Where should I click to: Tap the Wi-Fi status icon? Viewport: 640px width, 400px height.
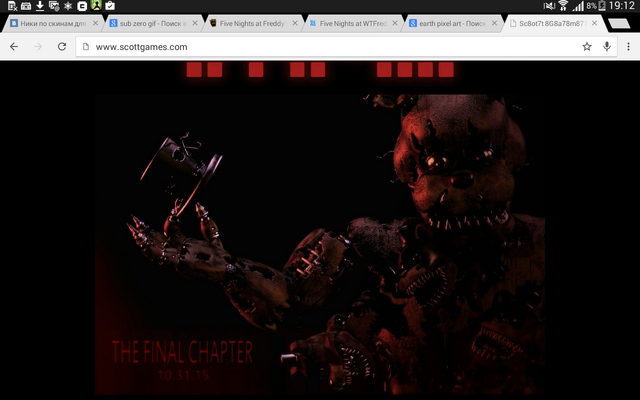coord(563,6)
